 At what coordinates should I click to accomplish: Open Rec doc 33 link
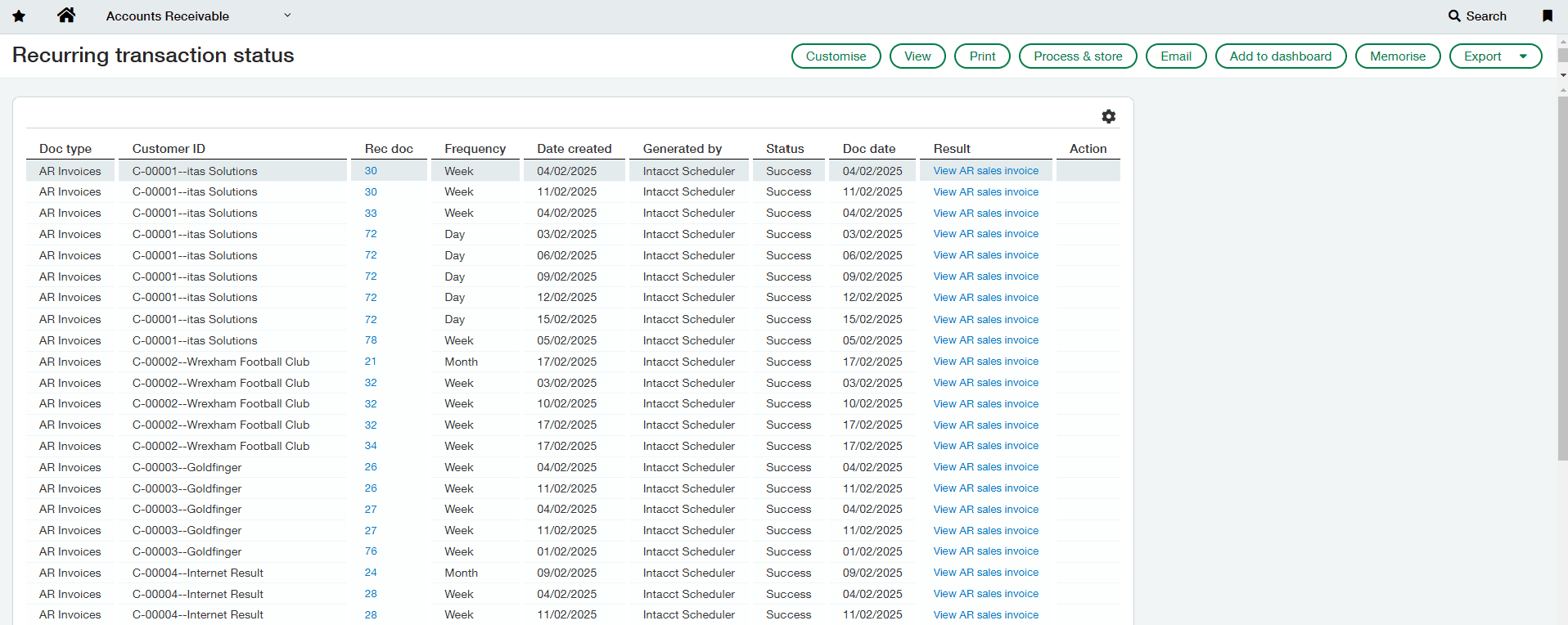pos(371,214)
